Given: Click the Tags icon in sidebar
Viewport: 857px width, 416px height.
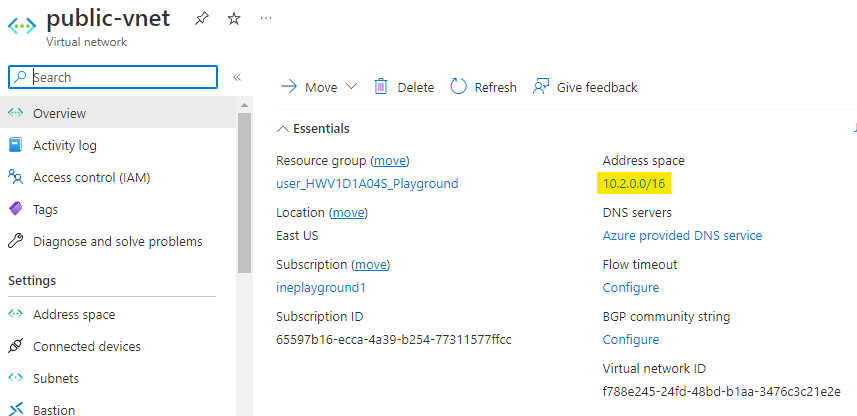Looking at the screenshot, I should point(15,209).
